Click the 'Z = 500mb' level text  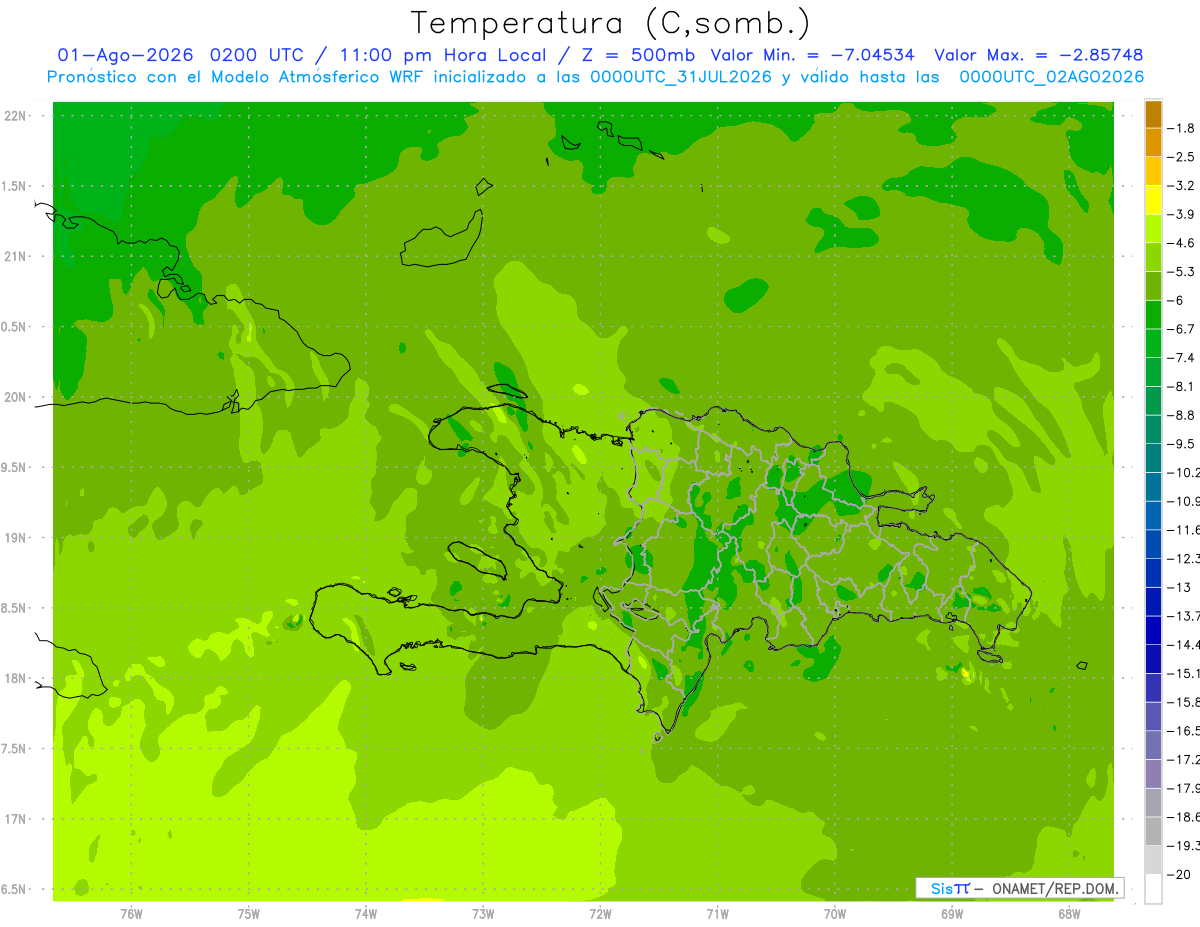(x=634, y=55)
